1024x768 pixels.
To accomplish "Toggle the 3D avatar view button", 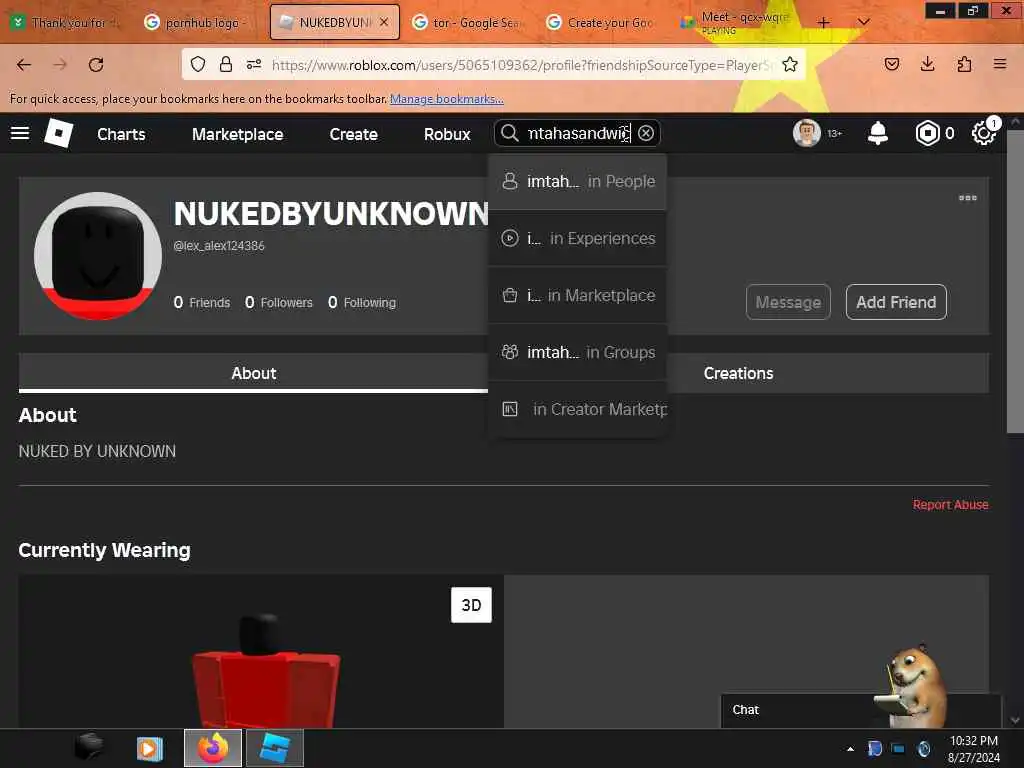I will click(x=471, y=605).
